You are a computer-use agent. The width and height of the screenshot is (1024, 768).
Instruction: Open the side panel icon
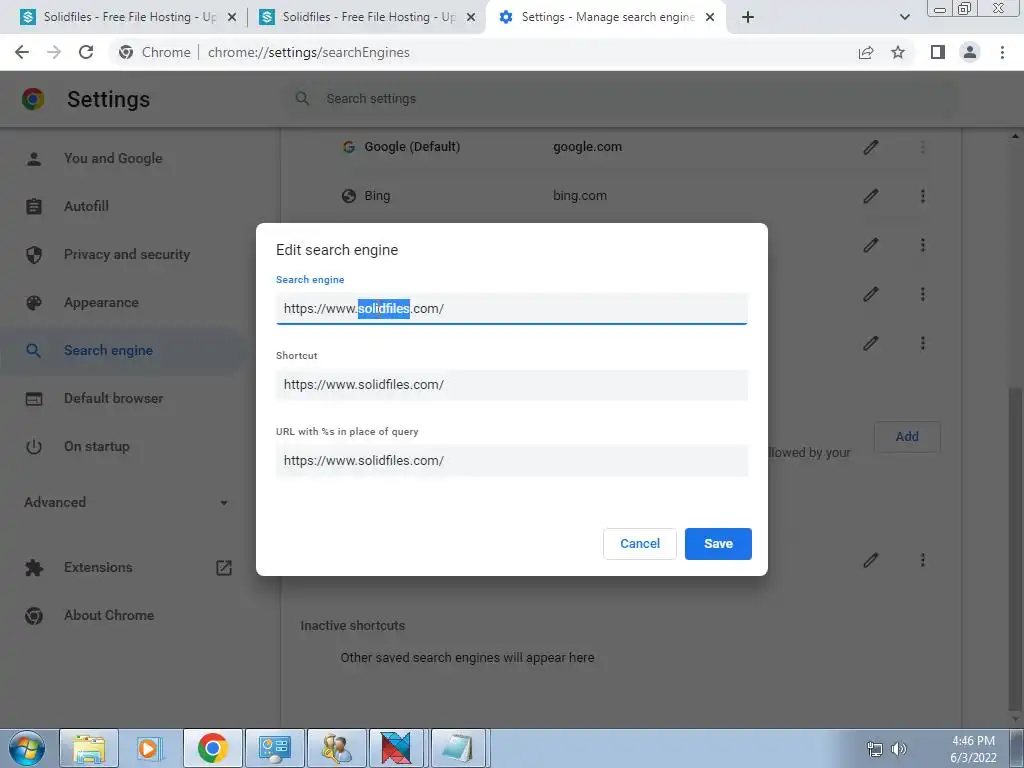[938, 52]
